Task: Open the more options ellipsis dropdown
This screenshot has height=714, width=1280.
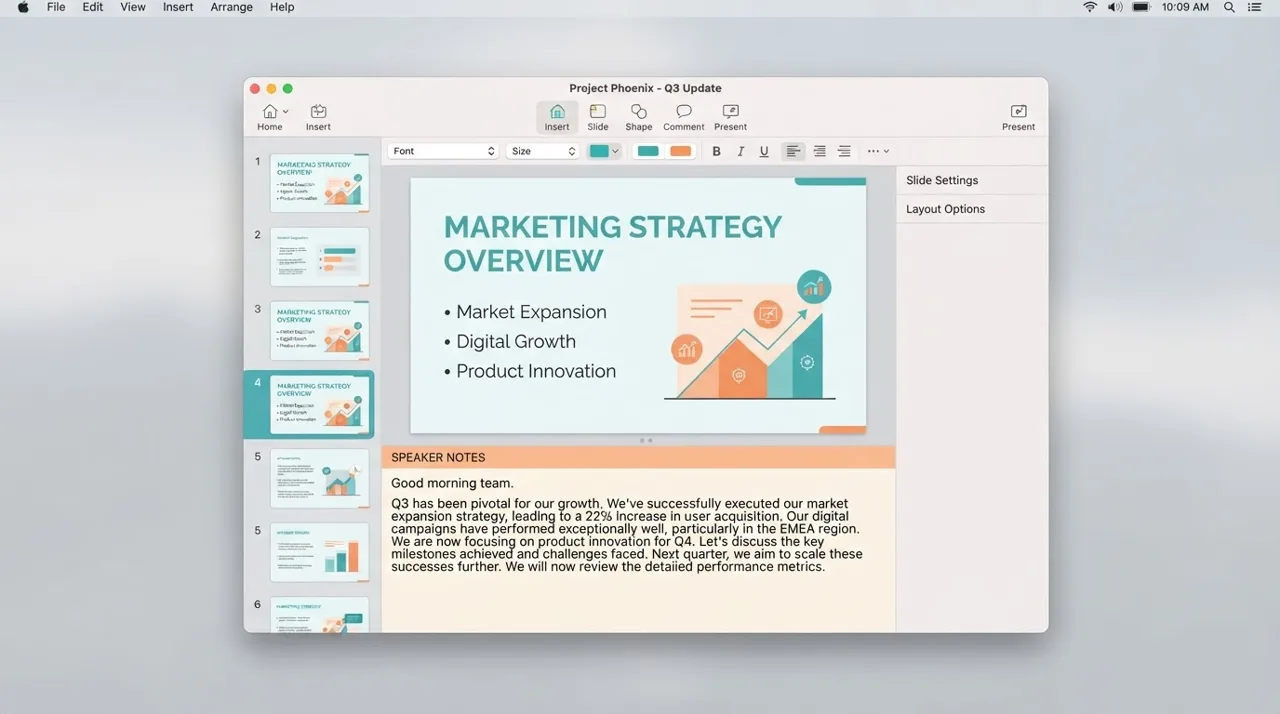Action: [x=878, y=151]
